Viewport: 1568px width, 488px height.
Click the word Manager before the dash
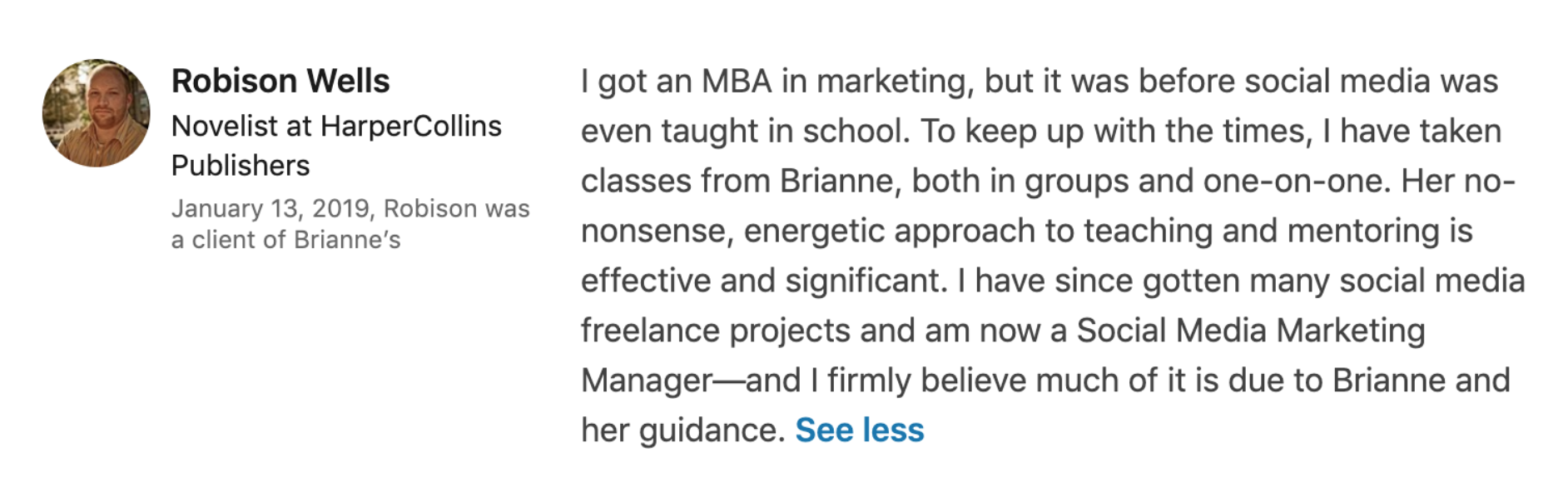(647, 381)
